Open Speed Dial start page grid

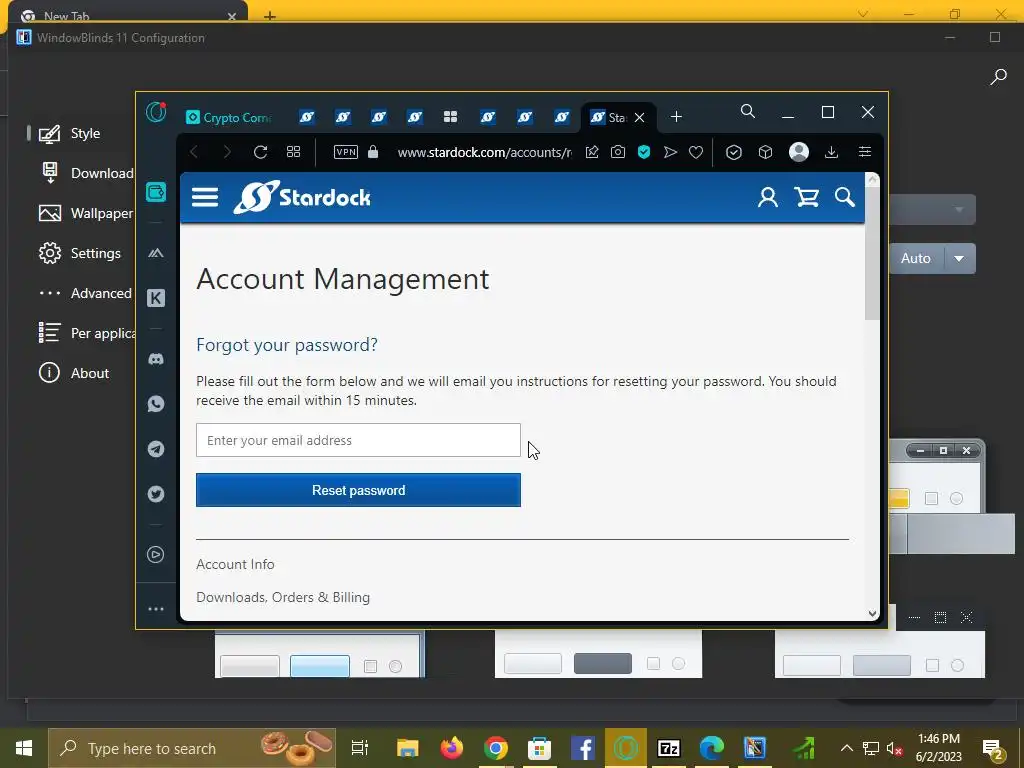point(293,152)
